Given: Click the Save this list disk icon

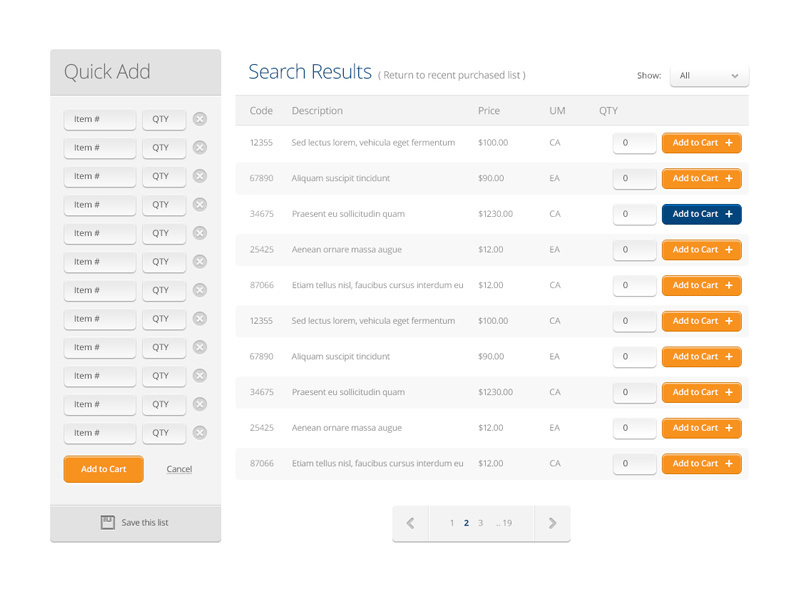Looking at the screenshot, I should tap(106, 521).
